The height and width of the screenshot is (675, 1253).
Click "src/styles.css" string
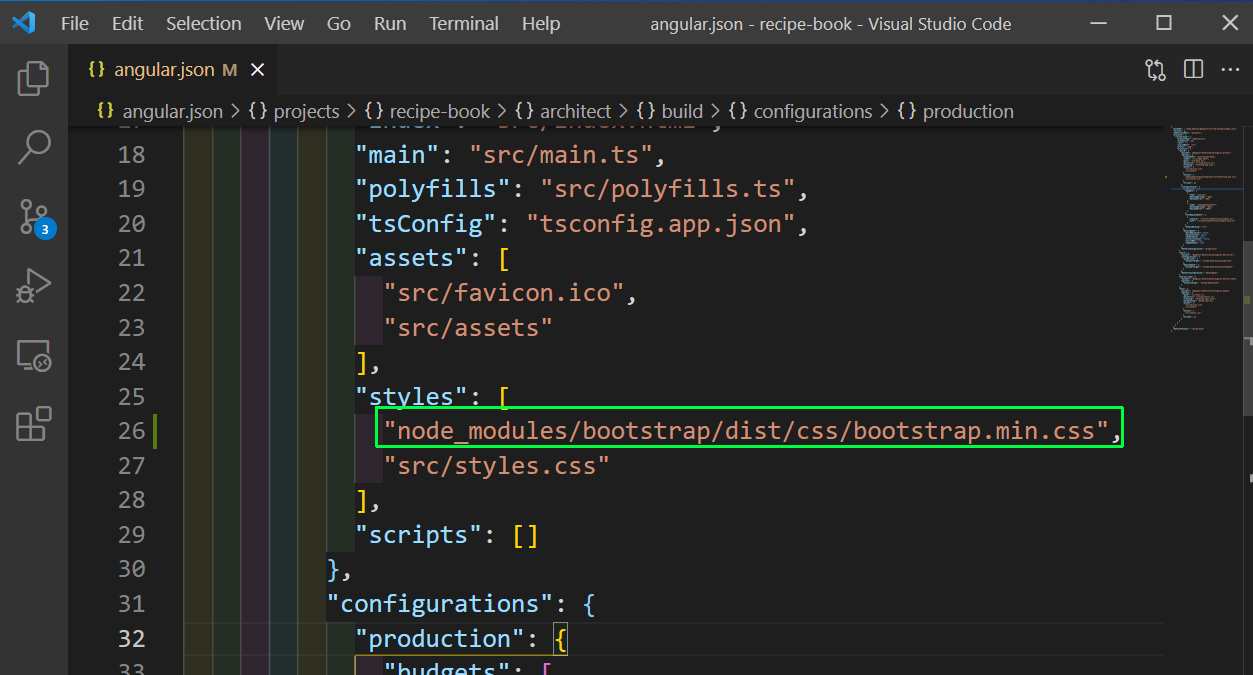click(497, 466)
